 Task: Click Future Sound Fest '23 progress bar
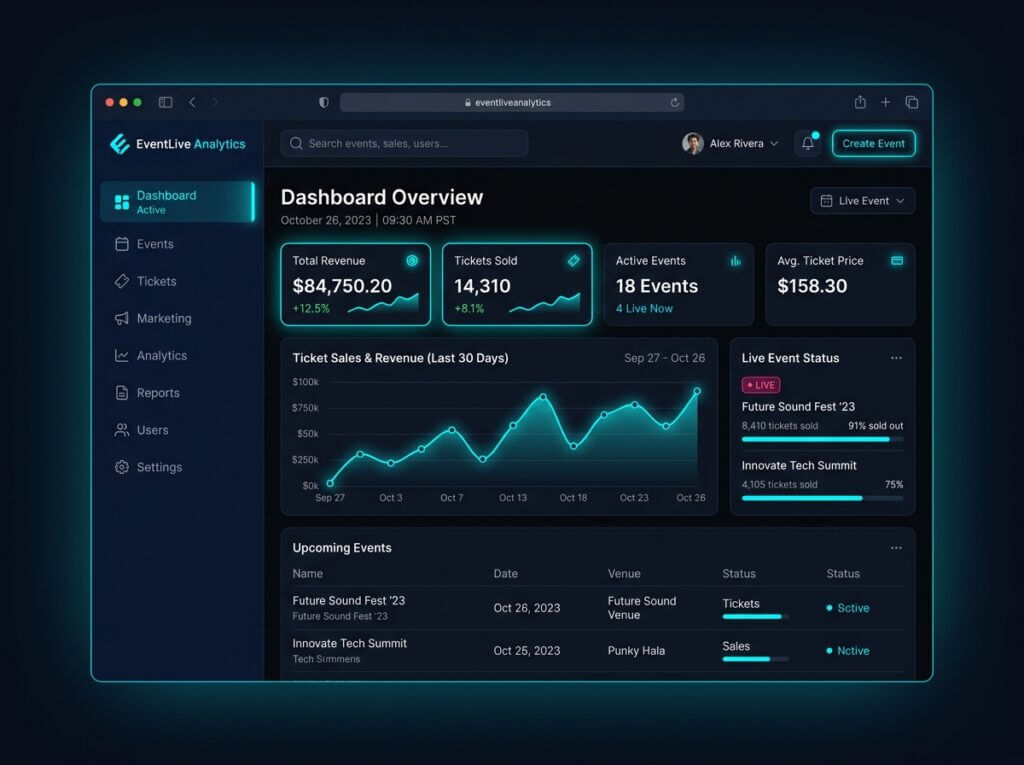822,439
